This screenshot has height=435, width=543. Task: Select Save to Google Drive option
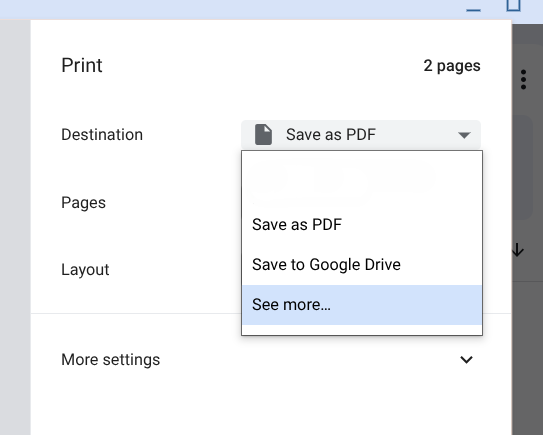point(362,265)
